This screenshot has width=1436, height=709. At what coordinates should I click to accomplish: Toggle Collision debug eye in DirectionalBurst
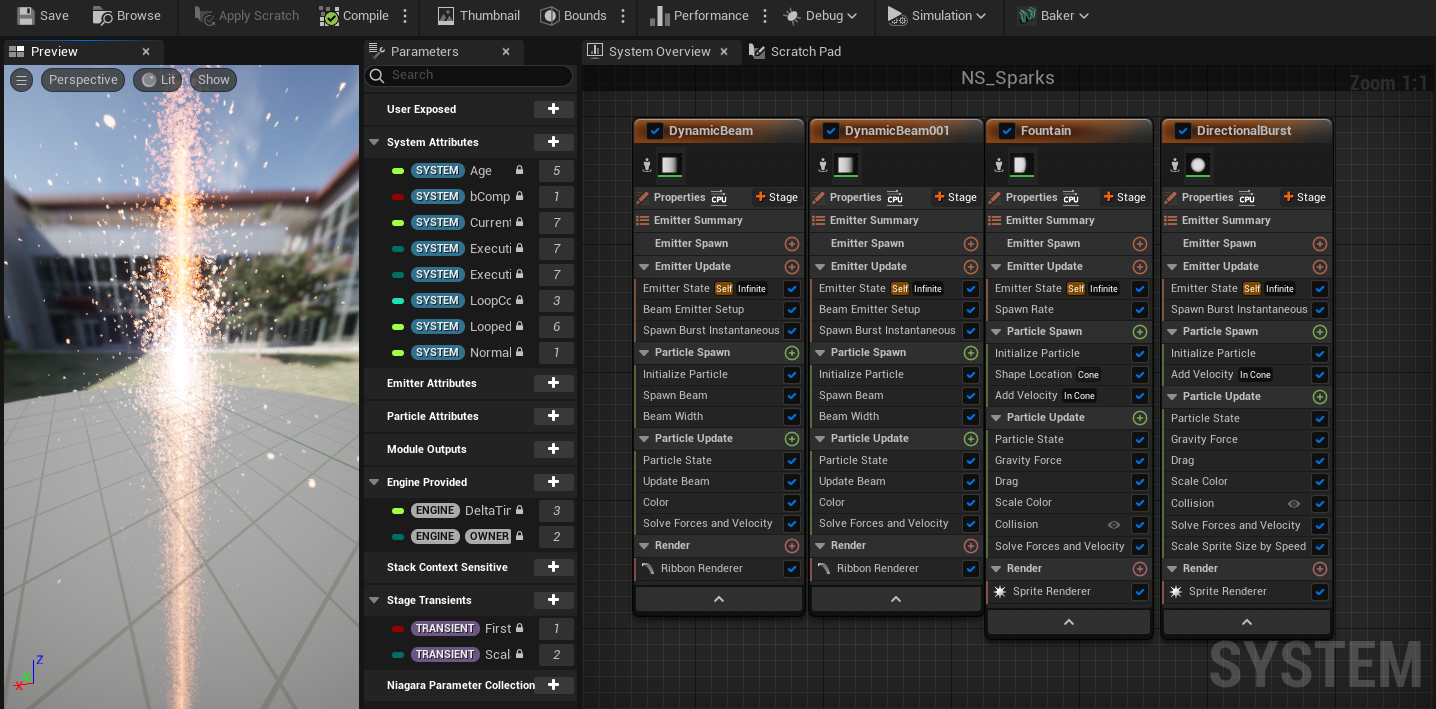pos(1294,504)
